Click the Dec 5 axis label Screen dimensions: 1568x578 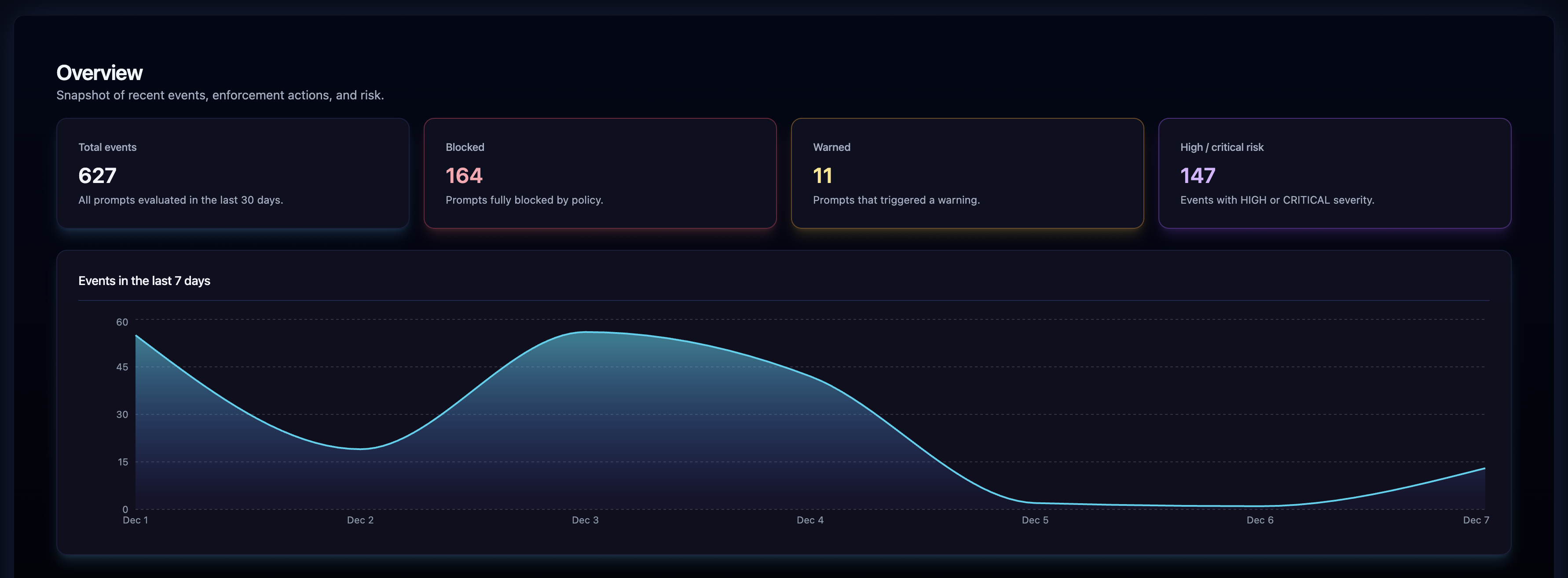click(x=1035, y=520)
